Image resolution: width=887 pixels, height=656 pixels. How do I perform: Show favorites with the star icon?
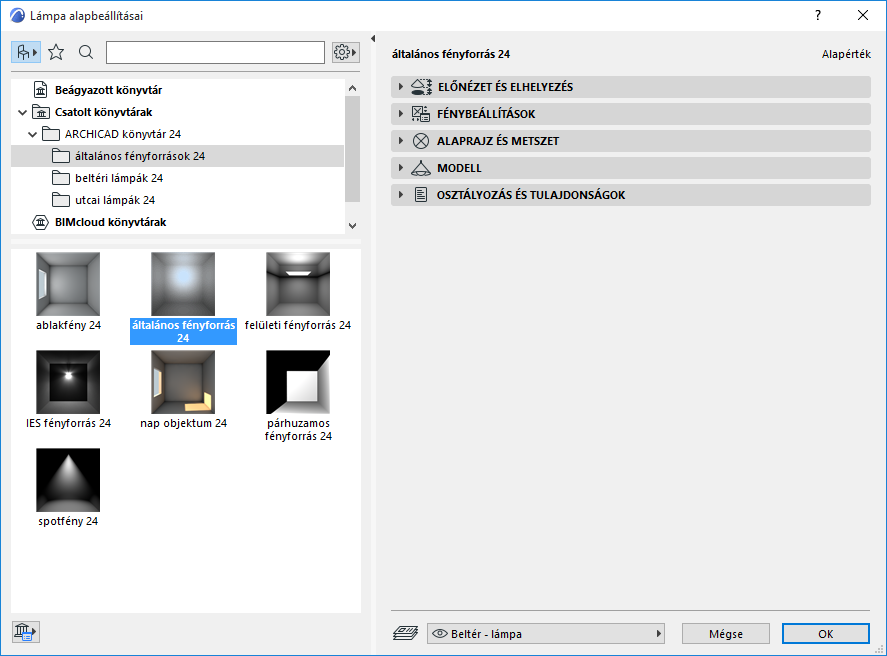point(56,53)
